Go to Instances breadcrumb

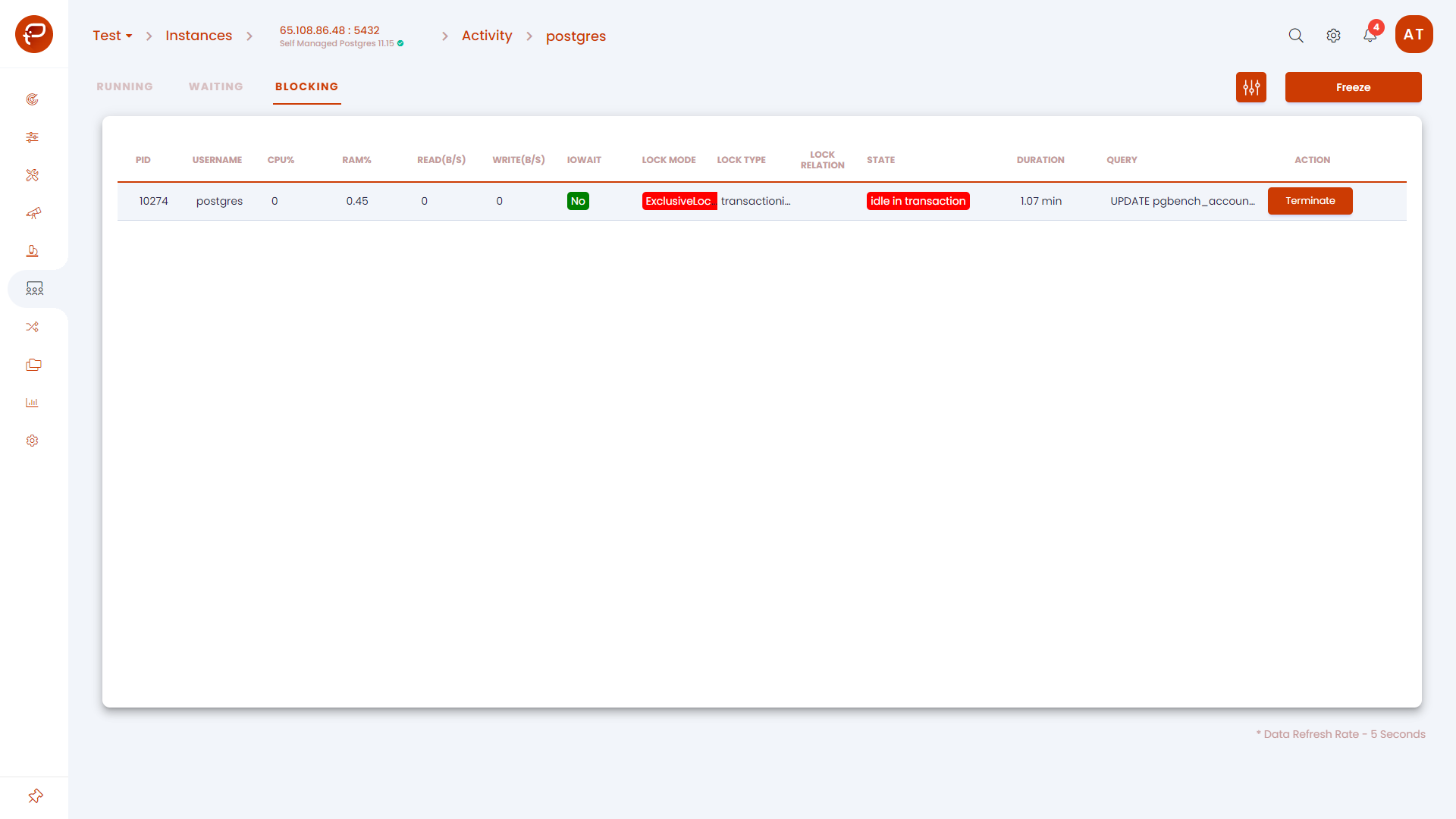[x=199, y=36]
